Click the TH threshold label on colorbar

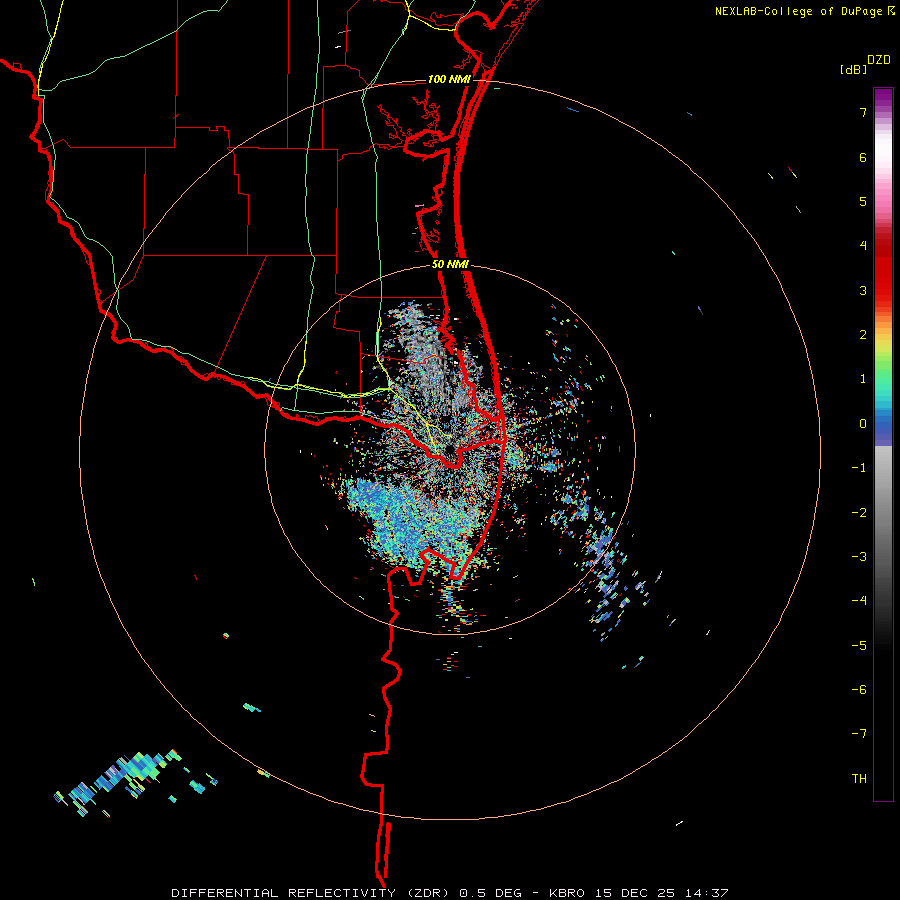tap(859, 778)
